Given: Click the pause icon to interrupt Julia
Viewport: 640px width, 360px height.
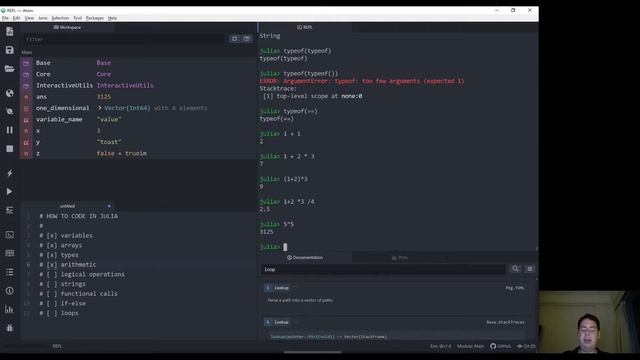Looking at the screenshot, I should 9,130.
